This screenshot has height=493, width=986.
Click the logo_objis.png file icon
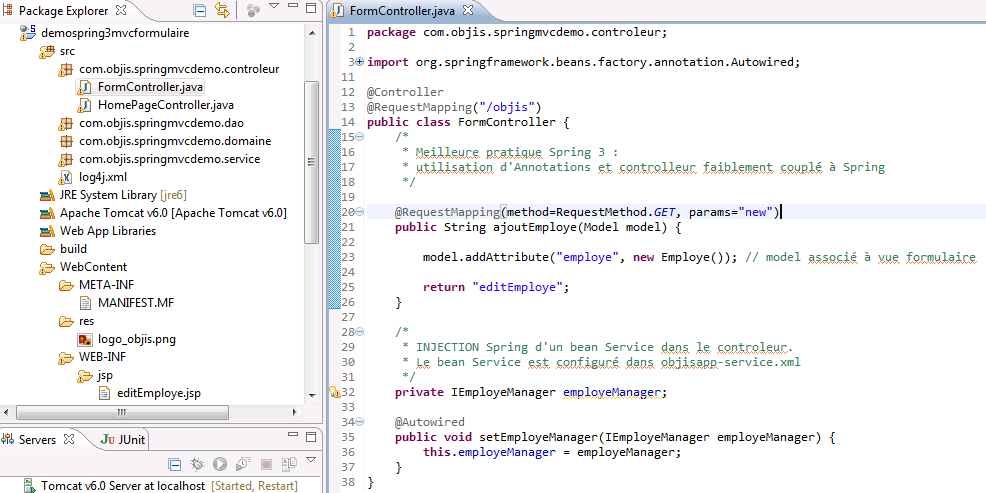85,340
